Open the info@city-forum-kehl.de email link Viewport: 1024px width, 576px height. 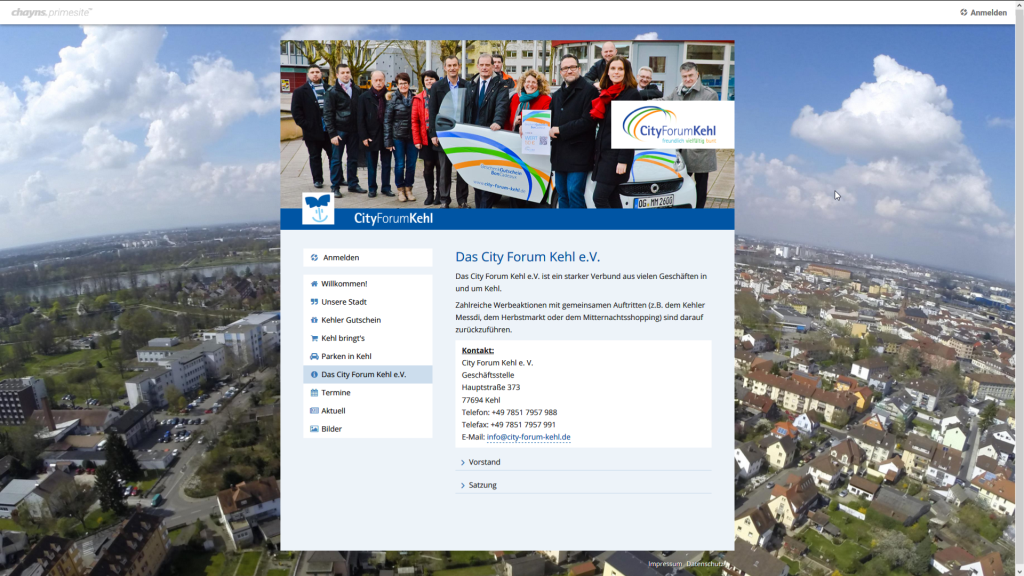coord(528,438)
